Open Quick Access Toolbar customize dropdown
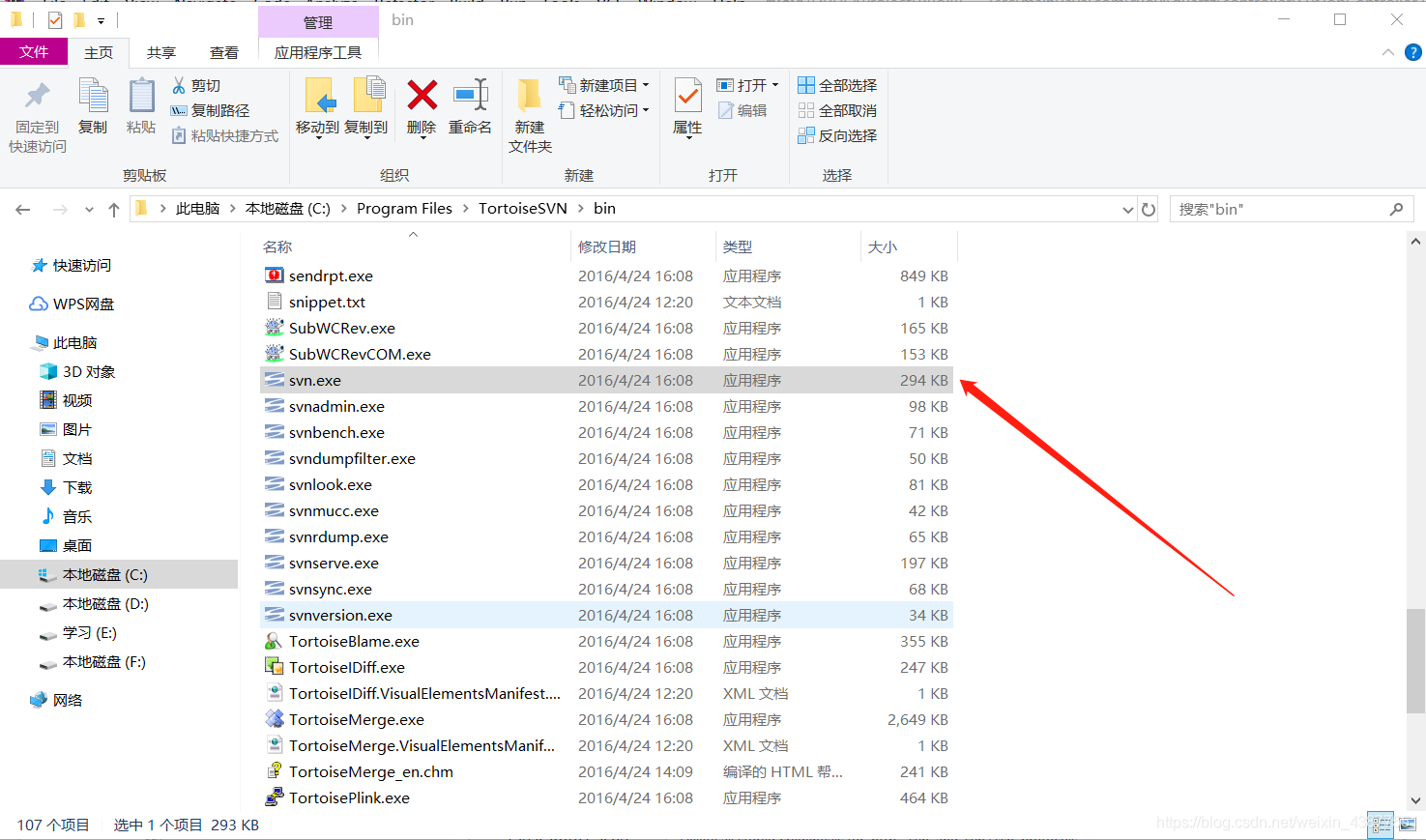 (x=101, y=20)
